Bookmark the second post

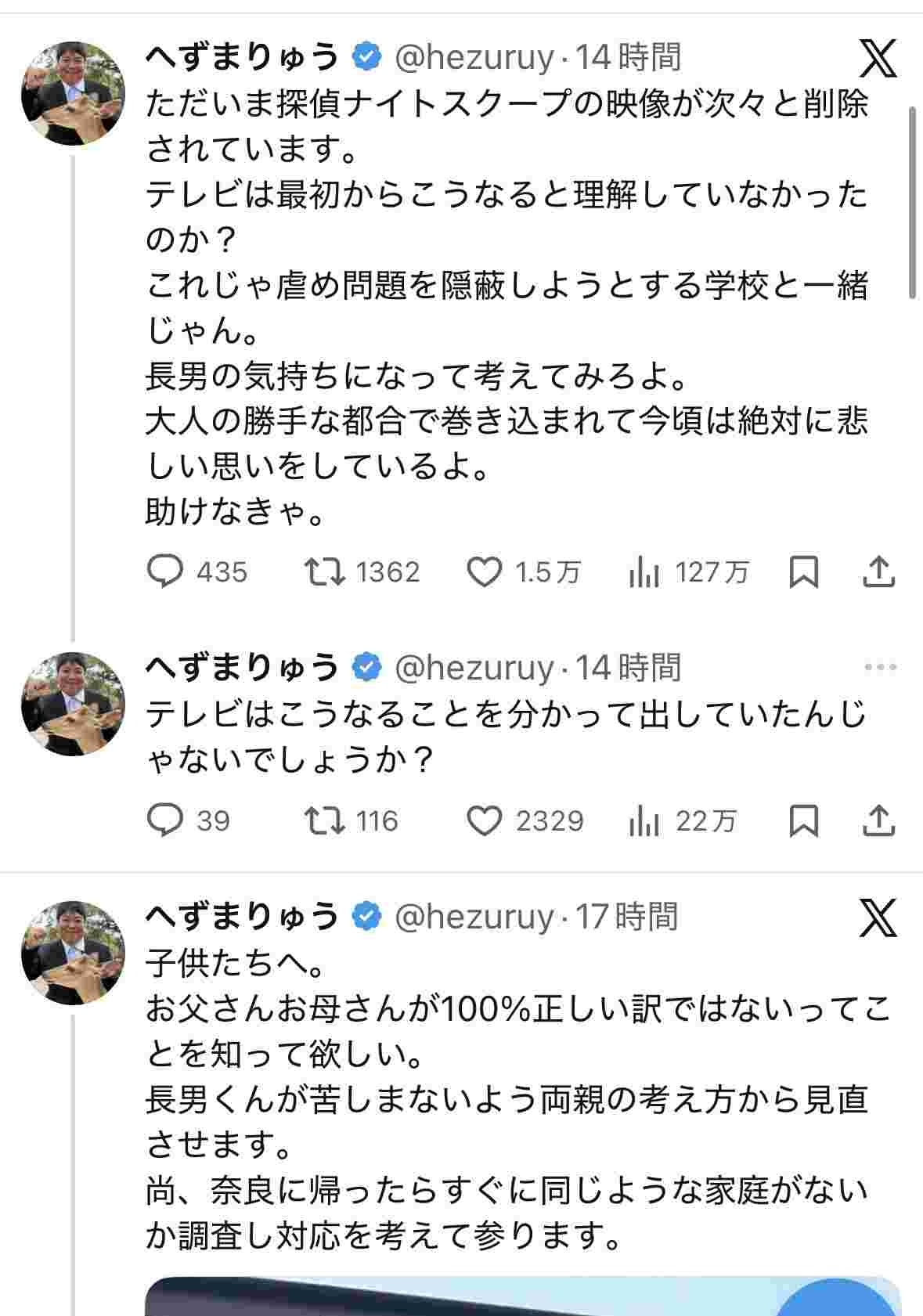pos(804,820)
